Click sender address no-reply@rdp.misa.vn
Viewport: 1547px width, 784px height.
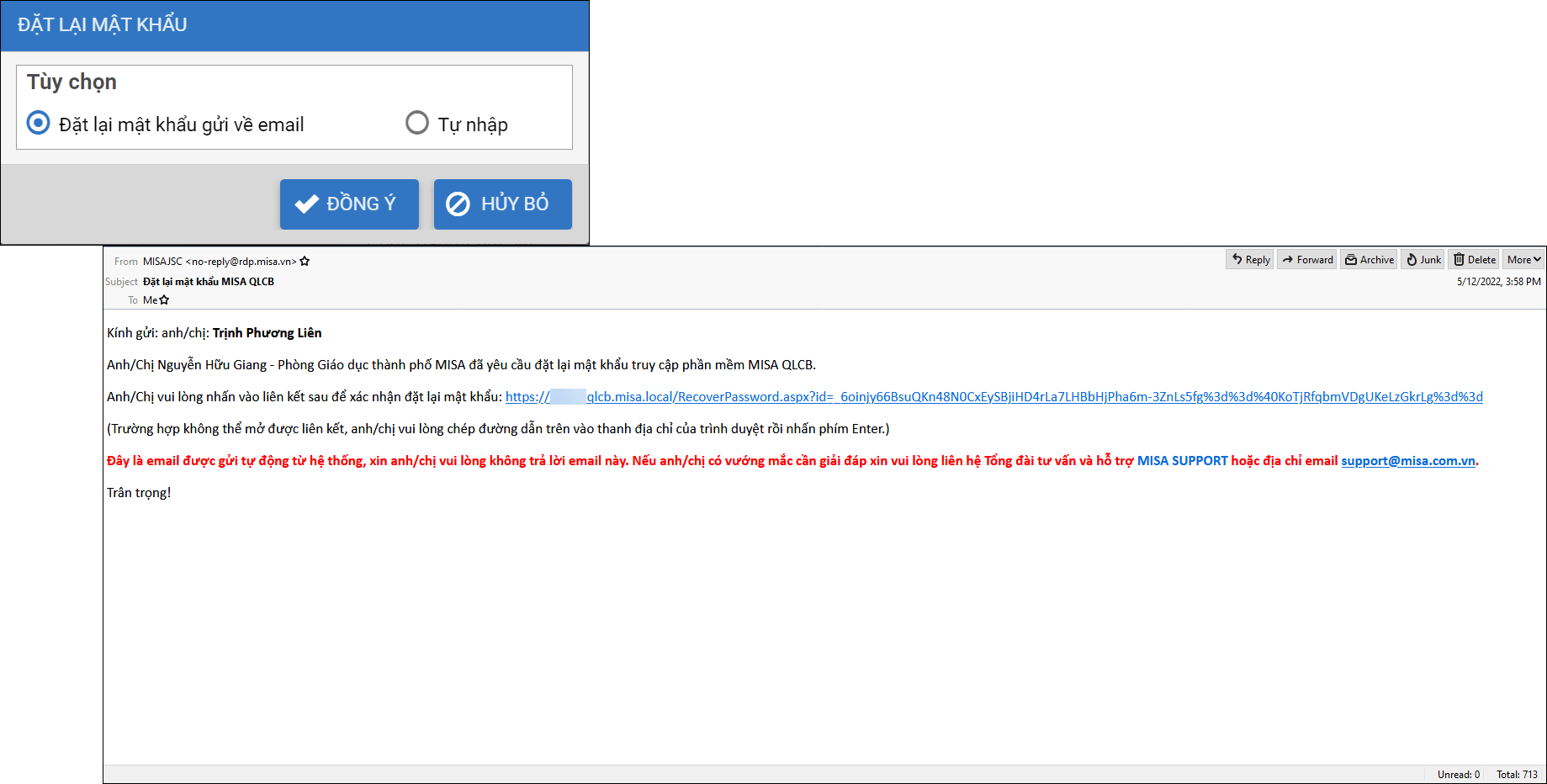pyautogui.click(x=241, y=262)
